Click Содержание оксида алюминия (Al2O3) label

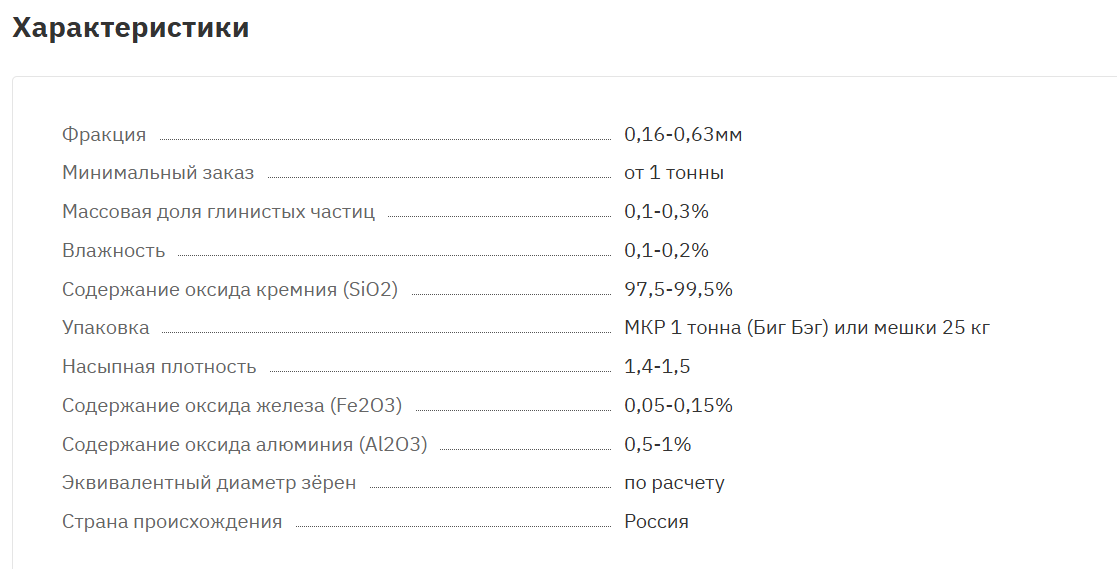pyautogui.click(x=244, y=444)
